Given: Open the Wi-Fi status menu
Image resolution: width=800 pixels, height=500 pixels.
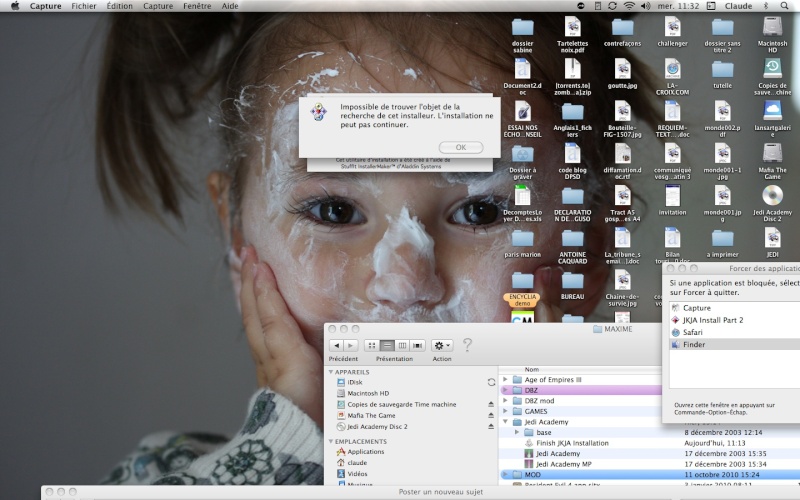Looking at the screenshot, I should coord(630,6).
